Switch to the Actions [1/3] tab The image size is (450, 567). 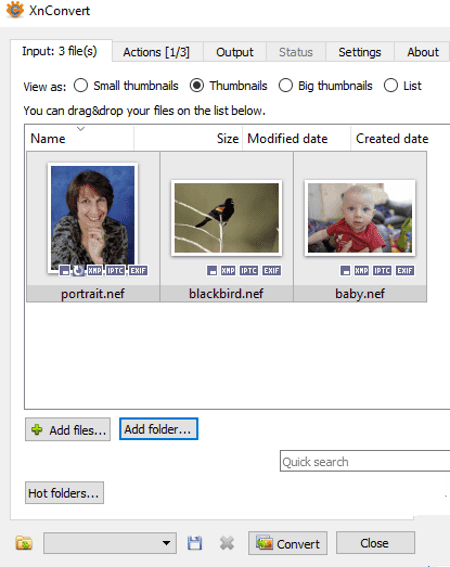tap(156, 52)
